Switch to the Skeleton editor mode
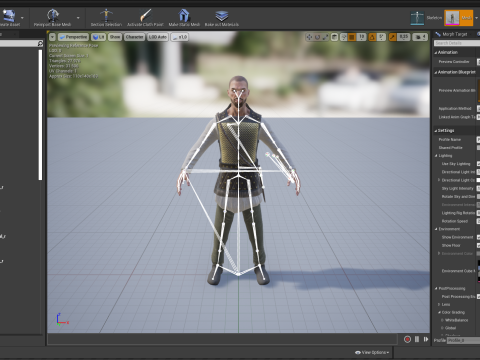This screenshot has height=360, width=480. (426, 18)
